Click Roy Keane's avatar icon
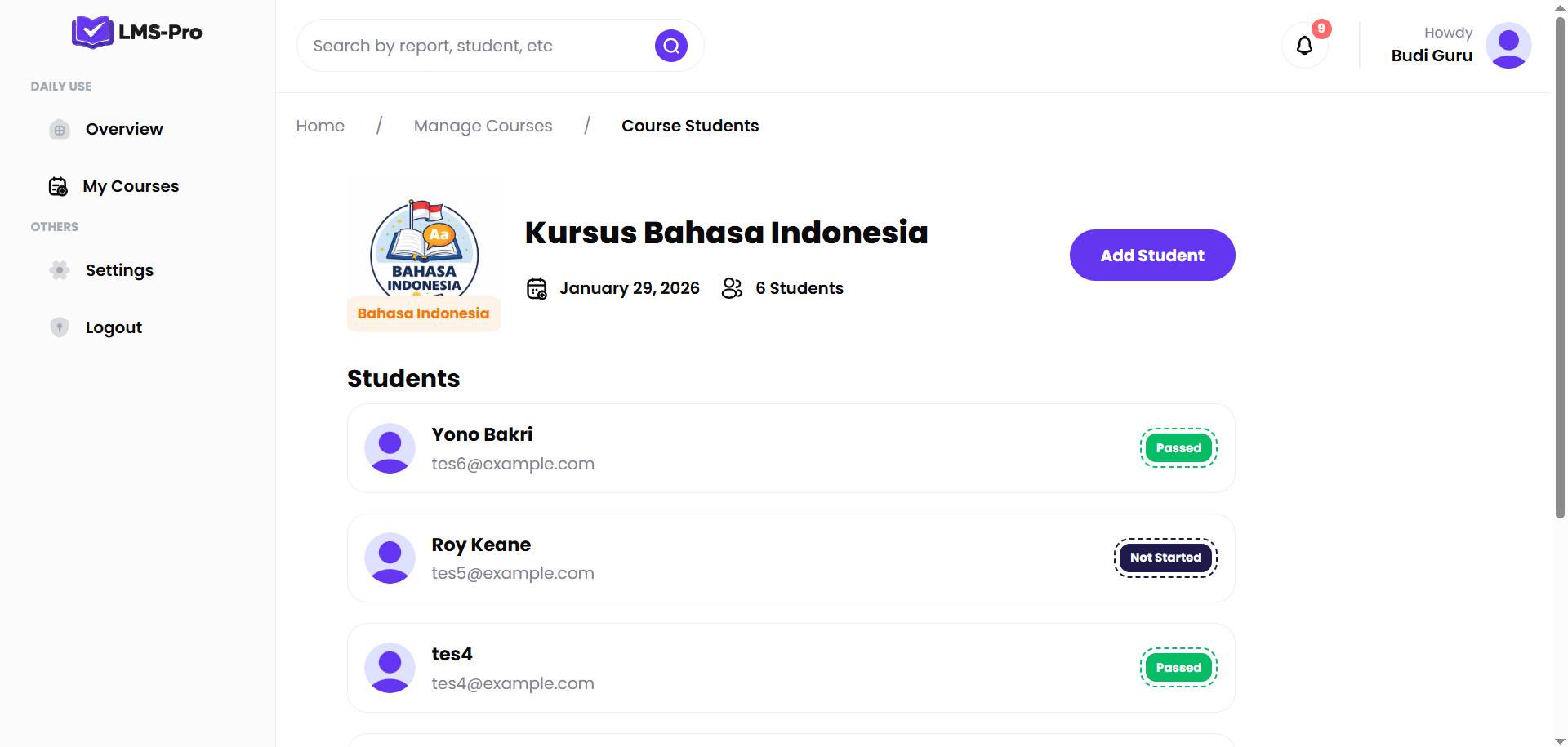1568x747 pixels. [390, 558]
